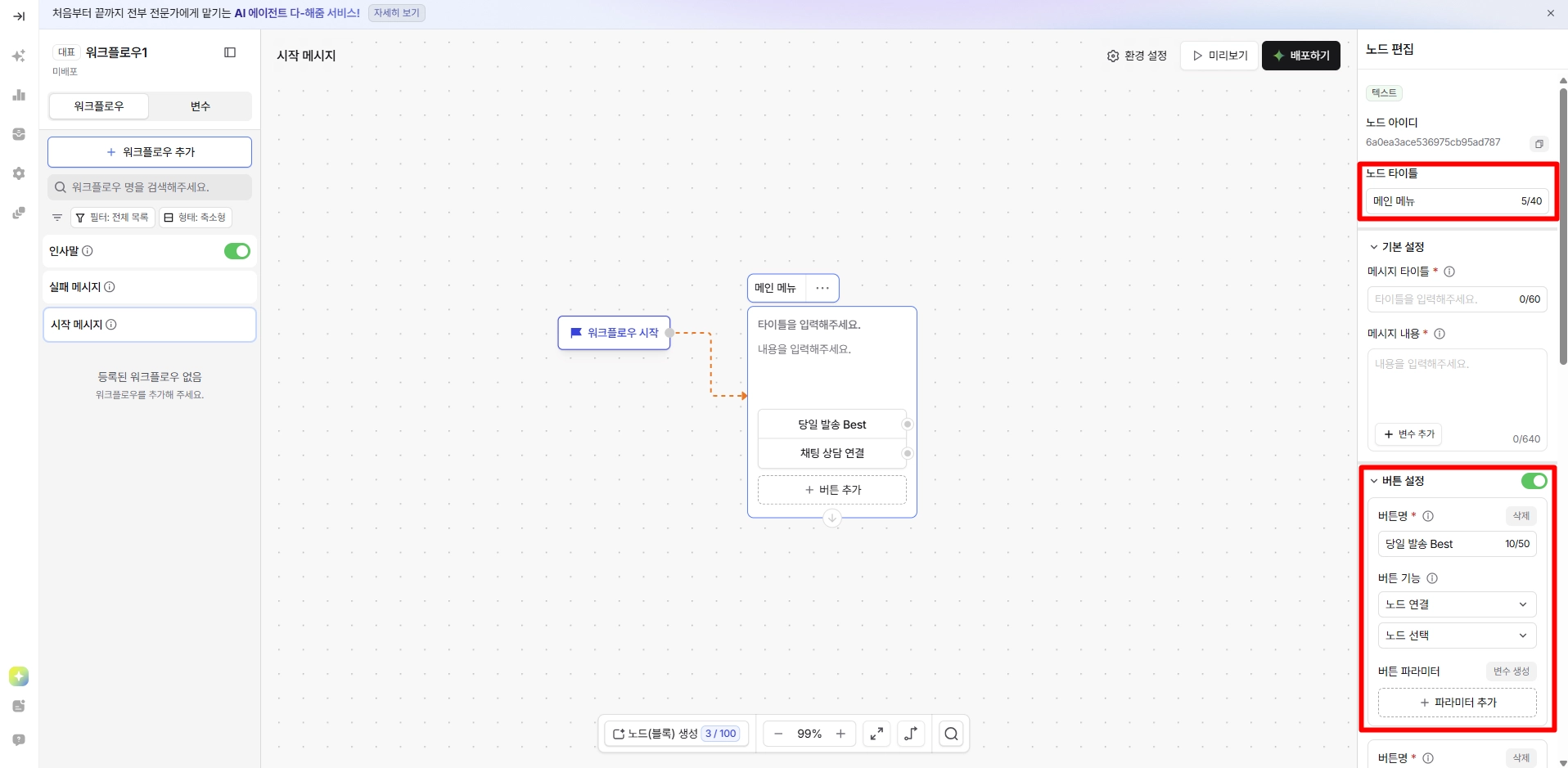The image size is (1568, 768).
Task: Click connector port of 당일 발송 Best button
Action: pyautogui.click(x=907, y=424)
